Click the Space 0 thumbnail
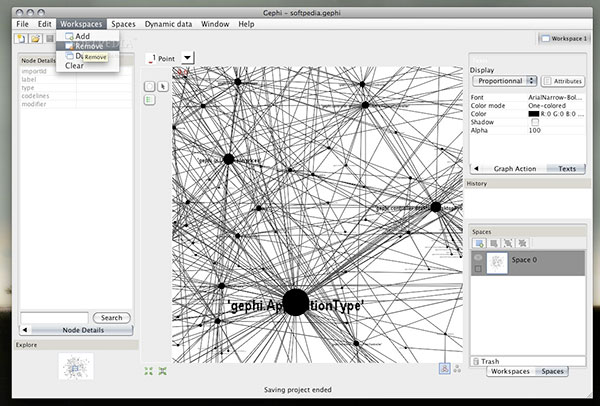 tap(497, 263)
